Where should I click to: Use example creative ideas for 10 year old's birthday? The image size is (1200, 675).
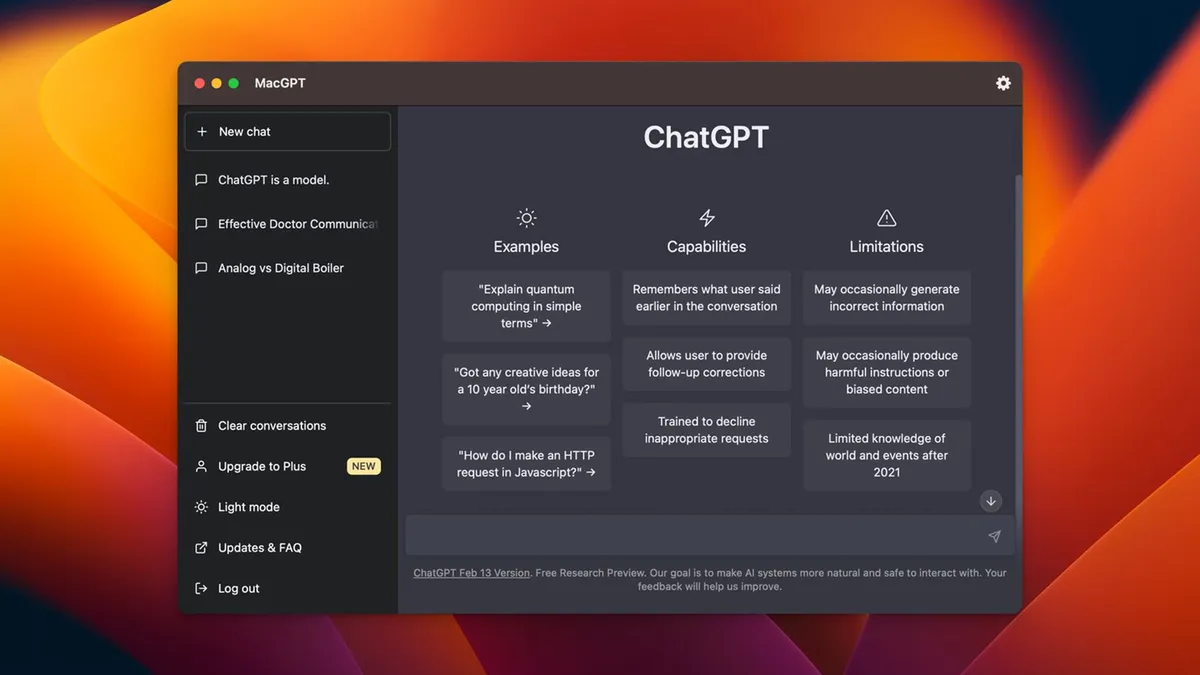click(526, 389)
